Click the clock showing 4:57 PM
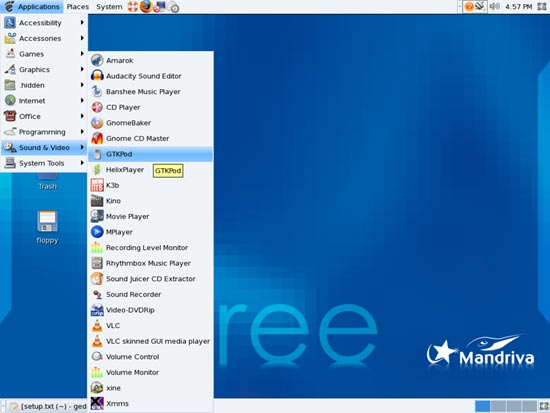Image resolution: width=550 pixels, height=413 pixels. point(518,7)
